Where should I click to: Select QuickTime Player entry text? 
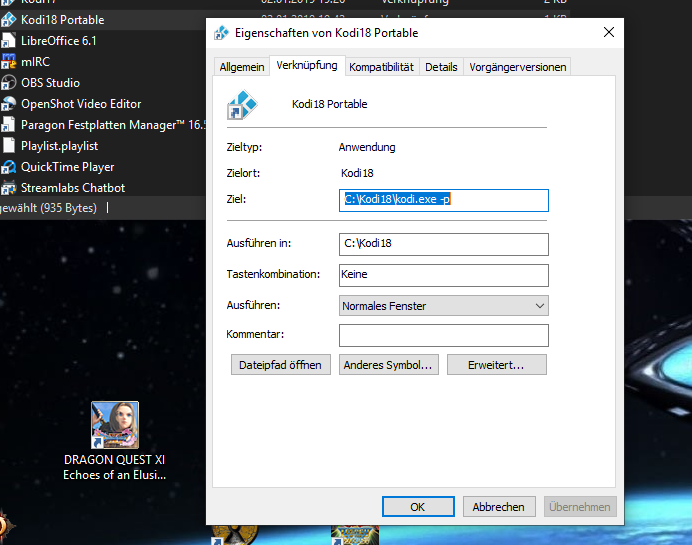tap(68, 167)
